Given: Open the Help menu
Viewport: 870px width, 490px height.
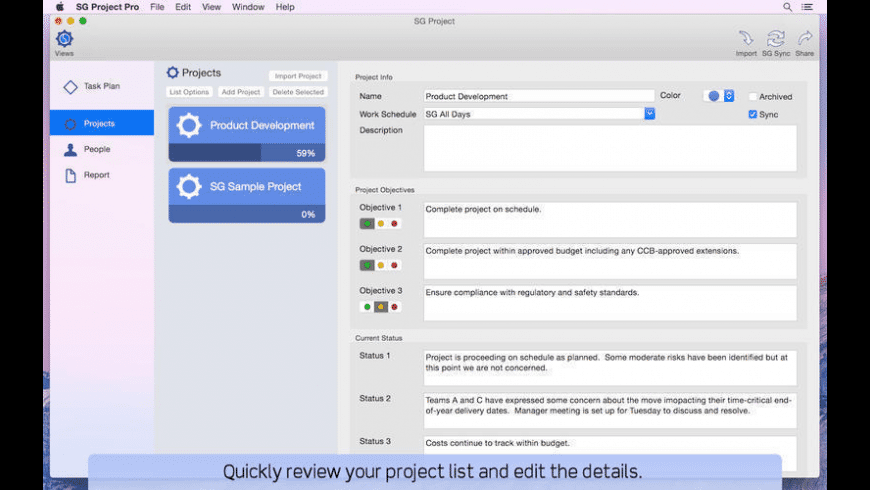Looking at the screenshot, I should click(x=285, y=7).
